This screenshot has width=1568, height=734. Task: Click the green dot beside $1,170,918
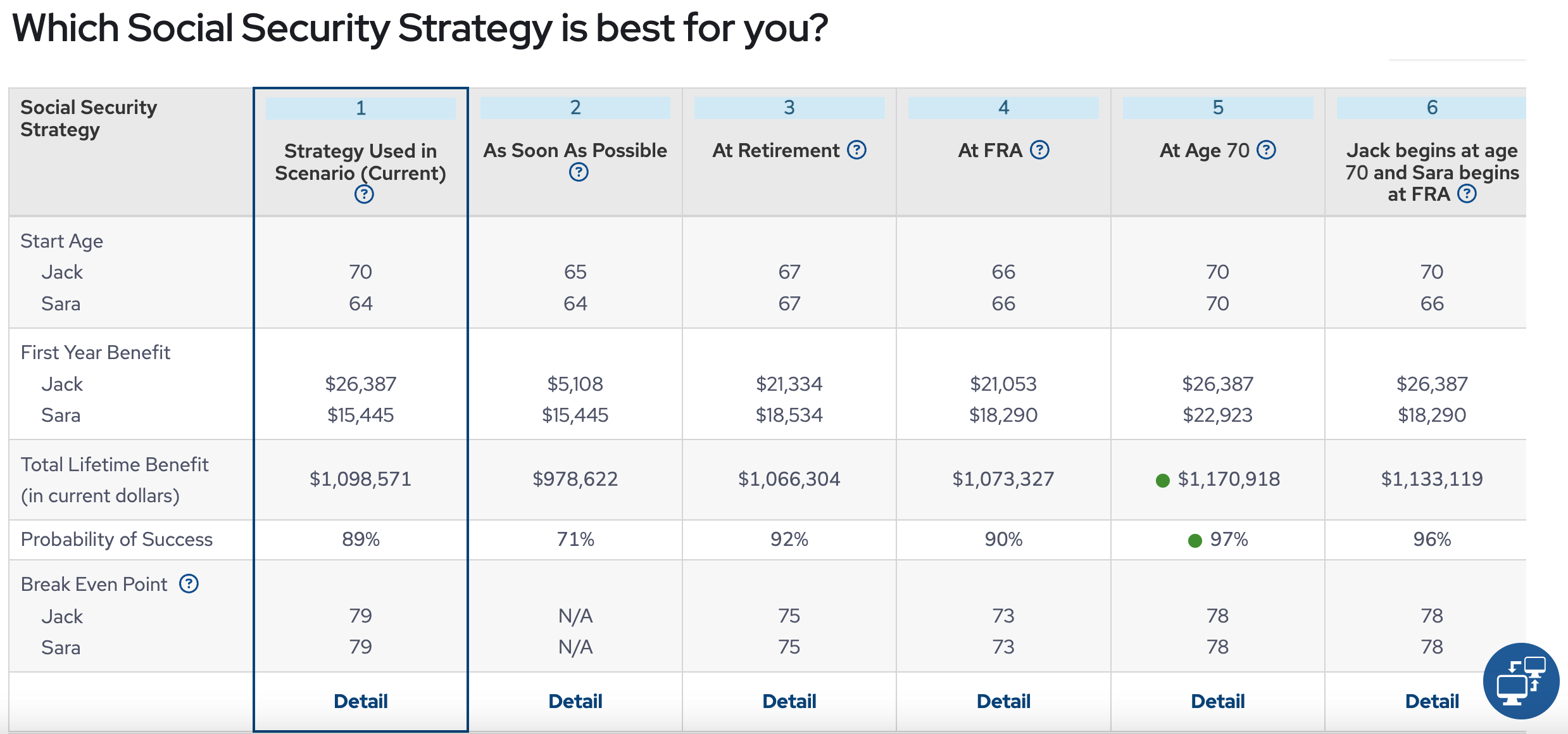(1163, 480)
